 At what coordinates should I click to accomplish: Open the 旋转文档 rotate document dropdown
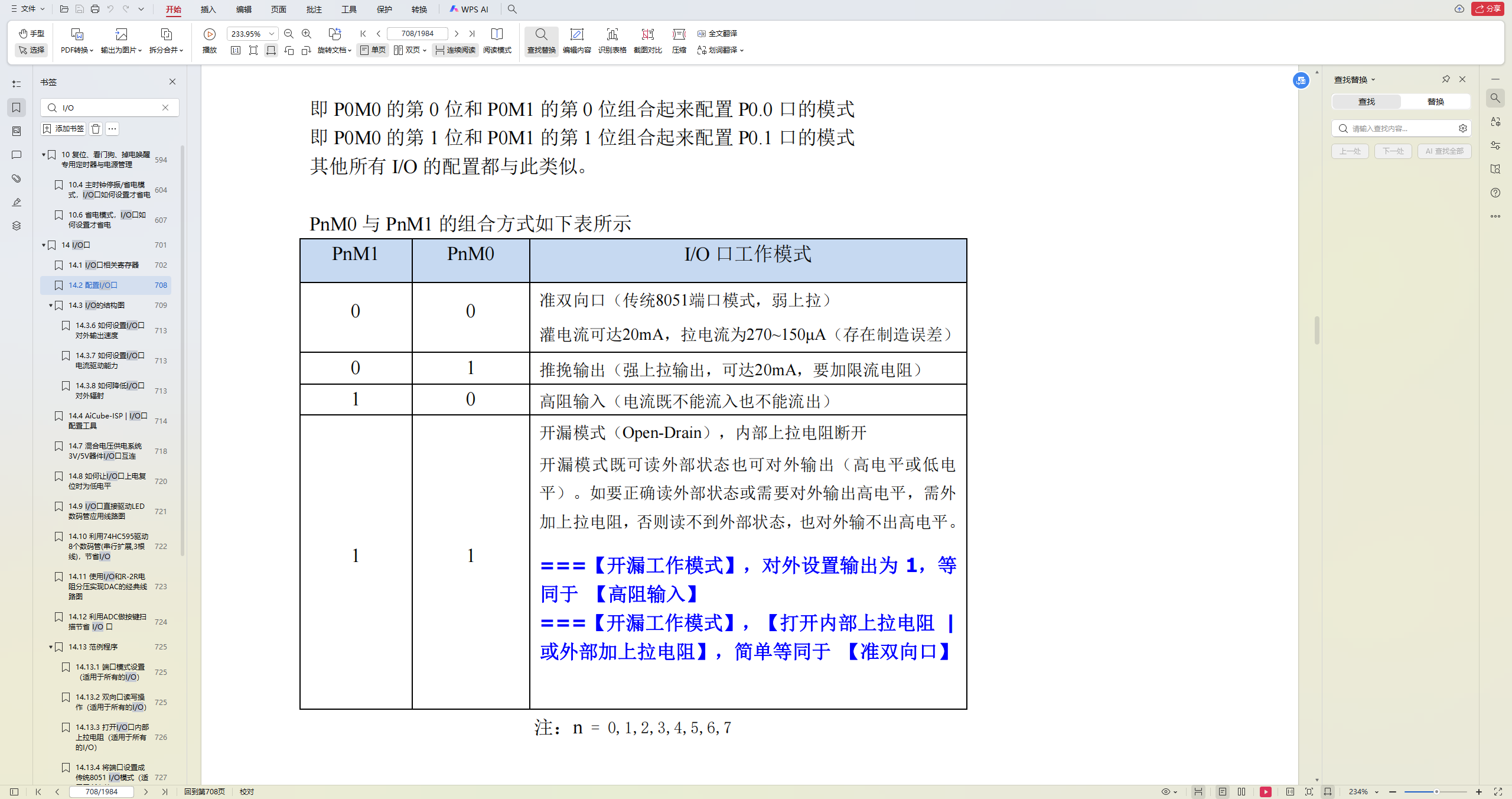(334, 50)
